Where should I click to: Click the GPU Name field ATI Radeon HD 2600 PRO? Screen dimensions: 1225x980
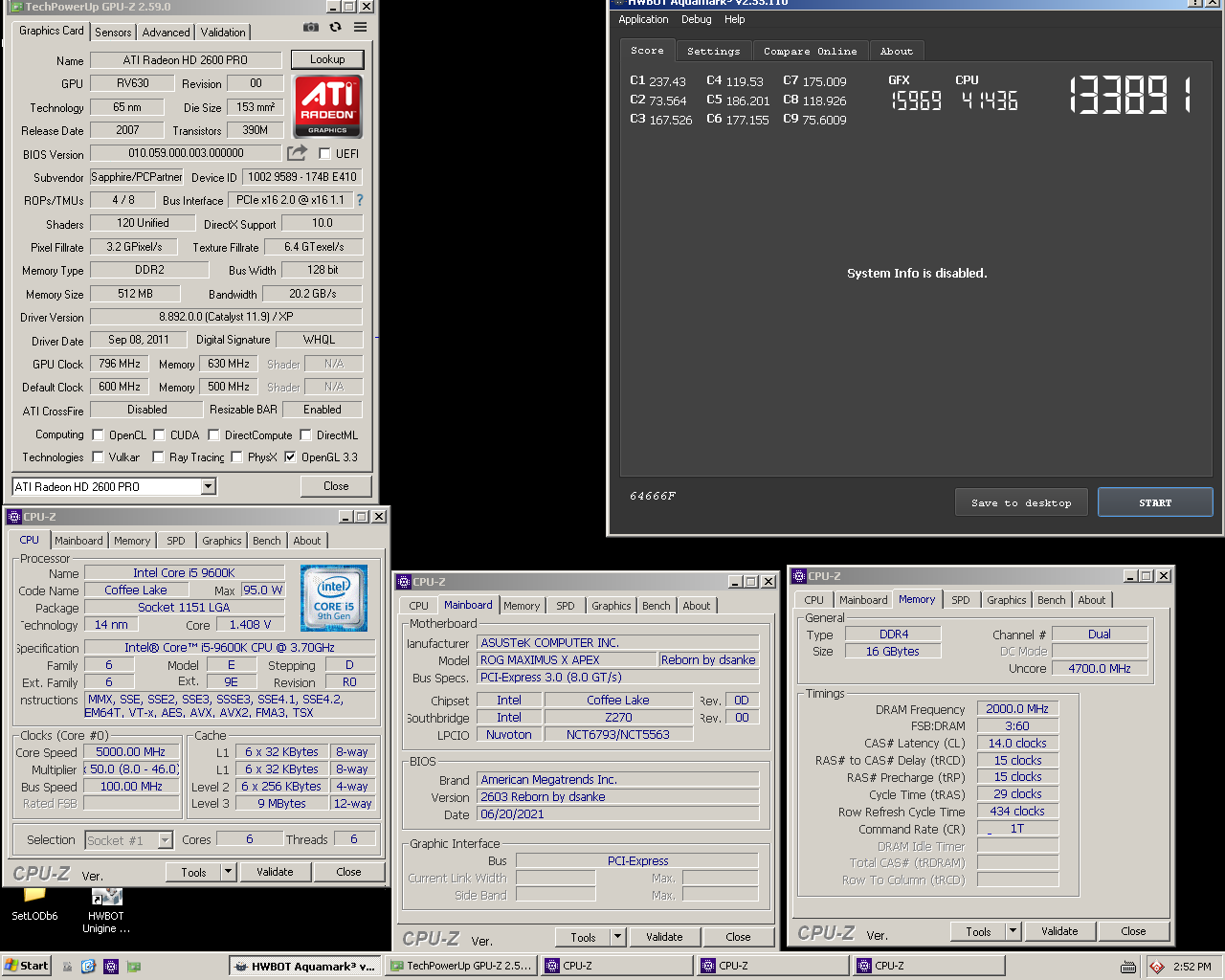coord(186,59)
